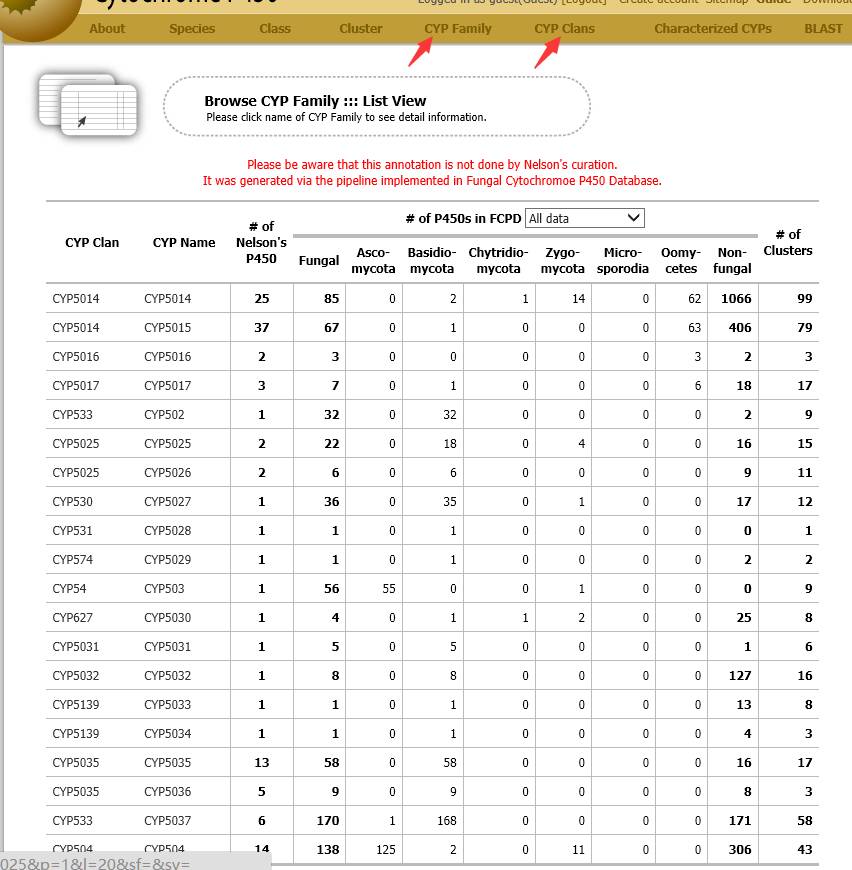Click Zygomycota value 14
Viewport: 852px width, 870px height.
pyautogui.click(x=579, y=299)
